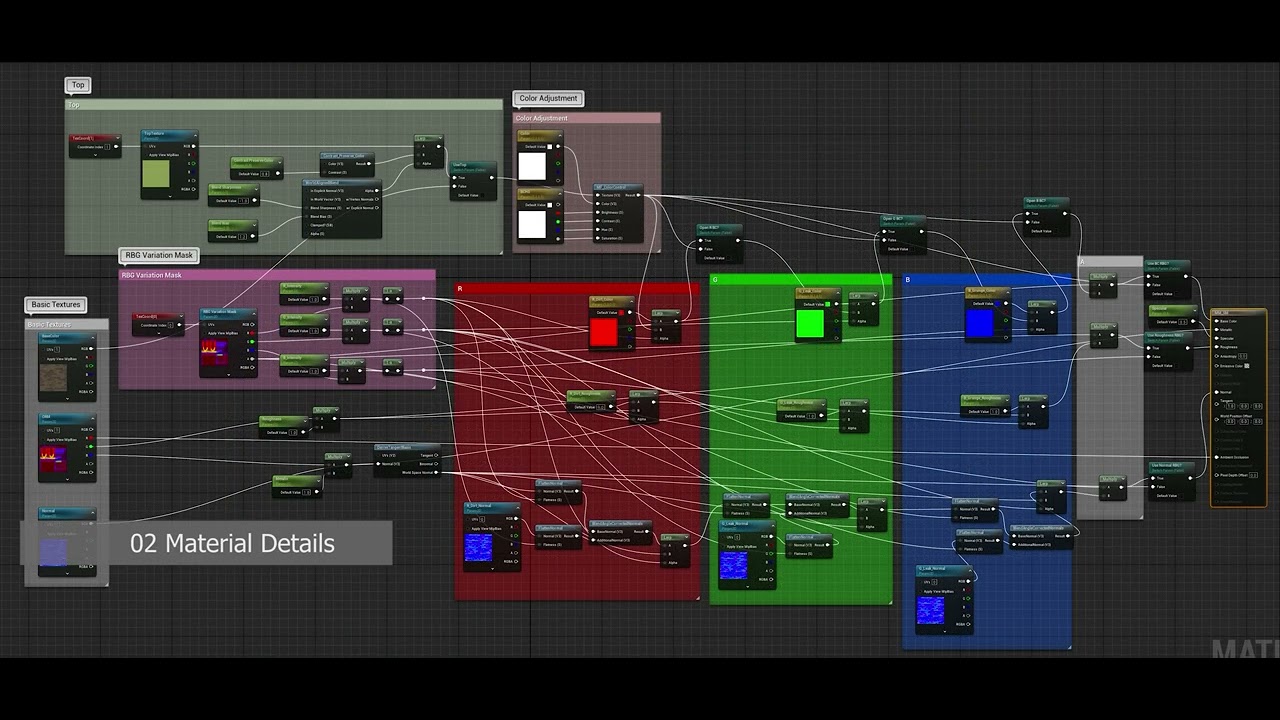Open the green G_Leak_Color swatch

[x=810, y=324]
